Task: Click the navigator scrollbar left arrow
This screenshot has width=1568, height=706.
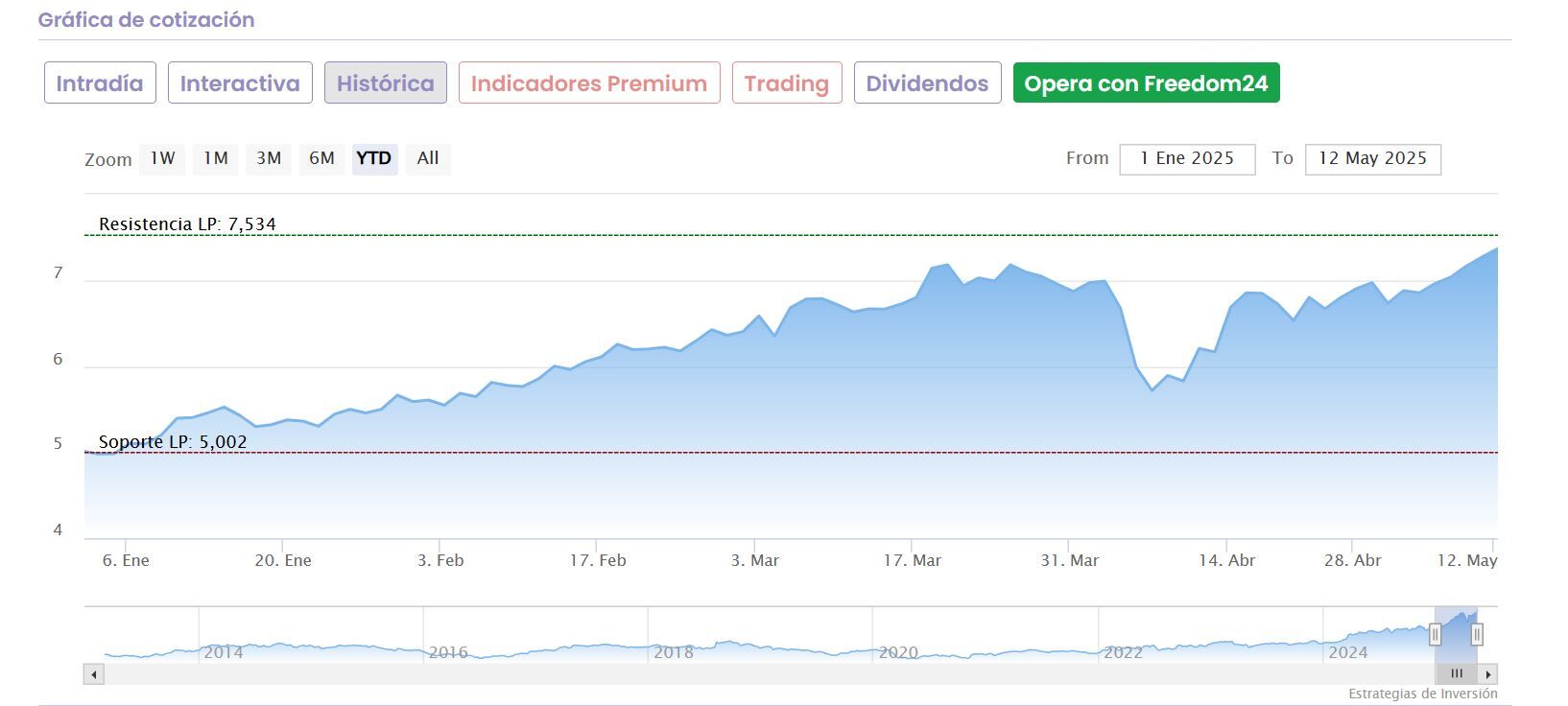Action: point(94,674)
